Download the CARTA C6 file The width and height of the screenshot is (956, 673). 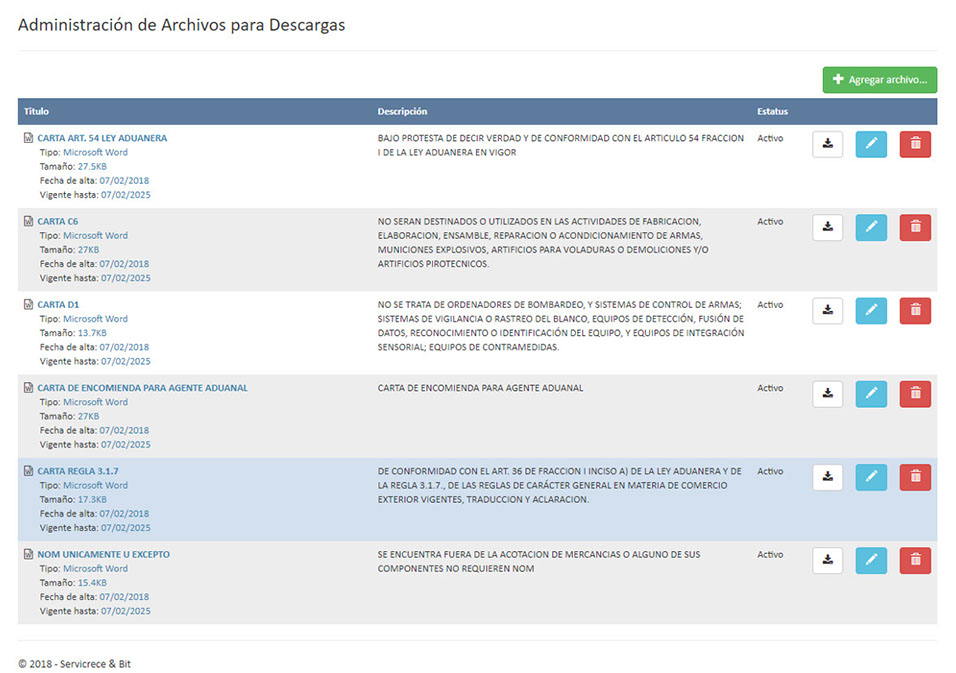pyautogui.click(x=827, y=227)
